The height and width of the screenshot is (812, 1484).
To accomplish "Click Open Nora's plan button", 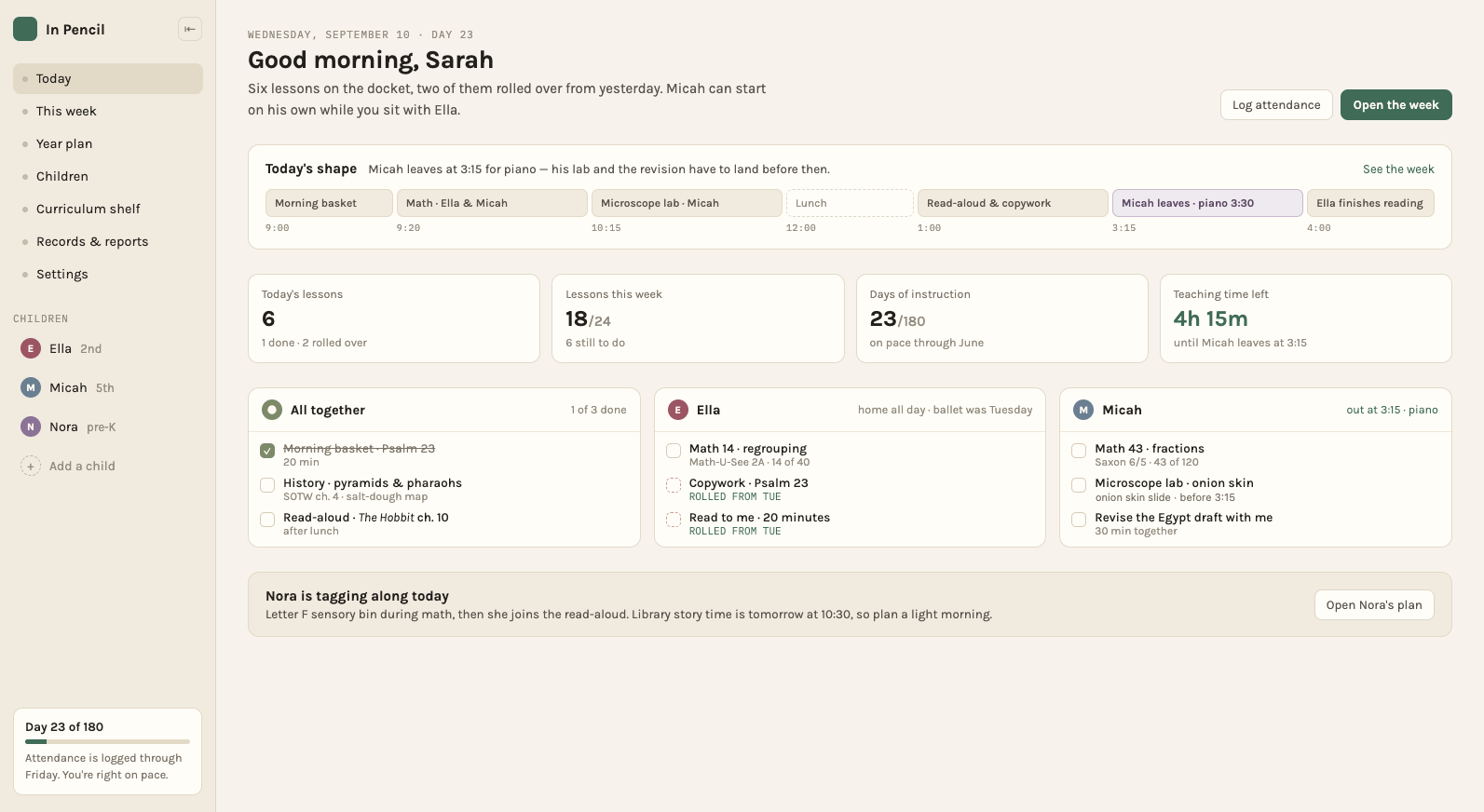I will [1374, 604].
